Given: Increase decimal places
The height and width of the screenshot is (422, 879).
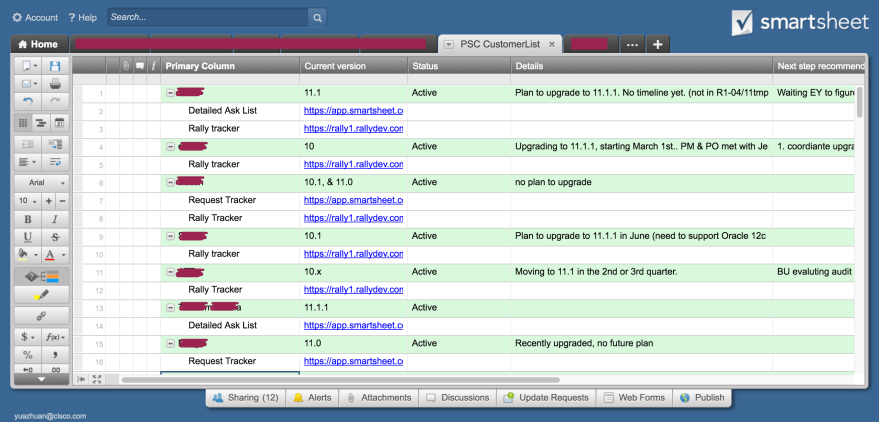Looking at the screenshot, I should pos(55,369).
